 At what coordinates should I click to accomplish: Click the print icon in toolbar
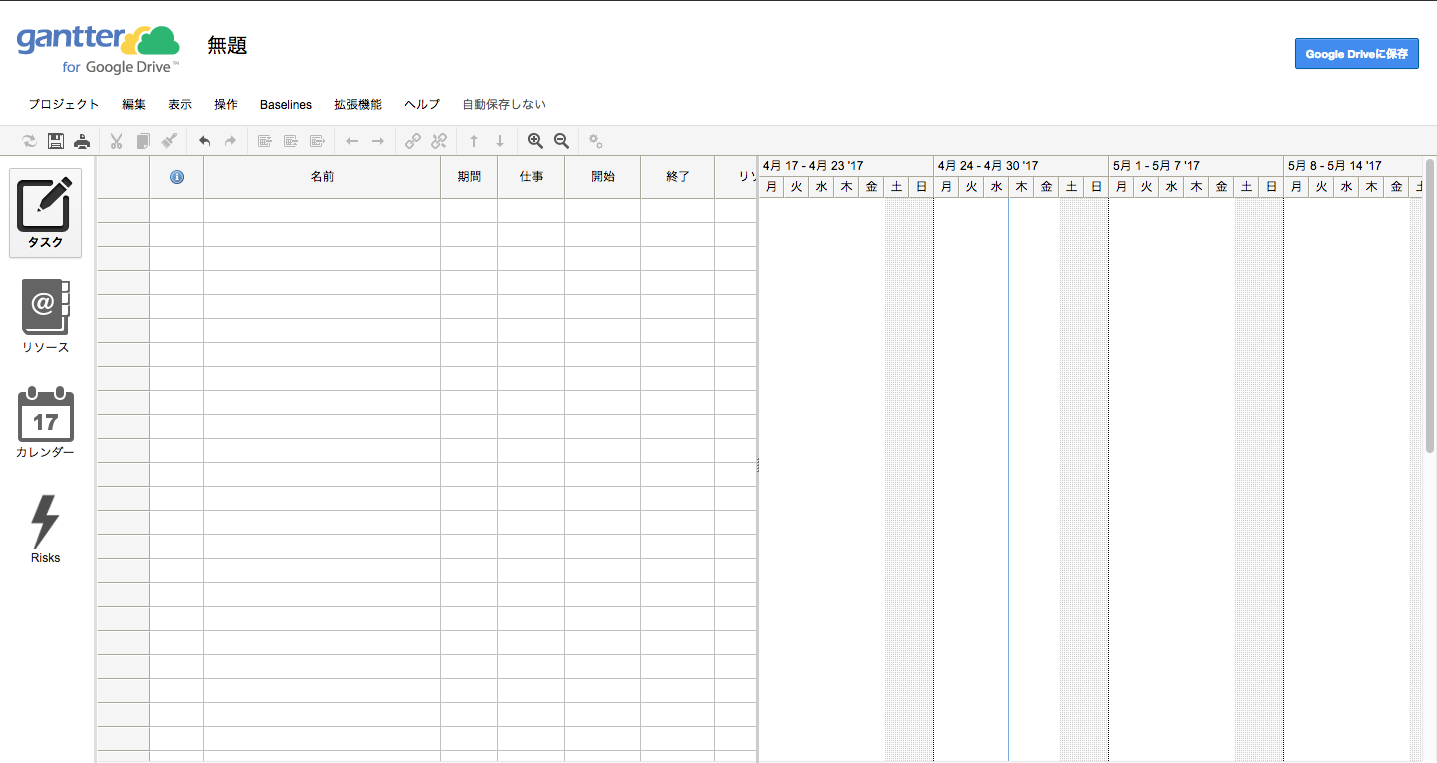(x=82, y=141)
